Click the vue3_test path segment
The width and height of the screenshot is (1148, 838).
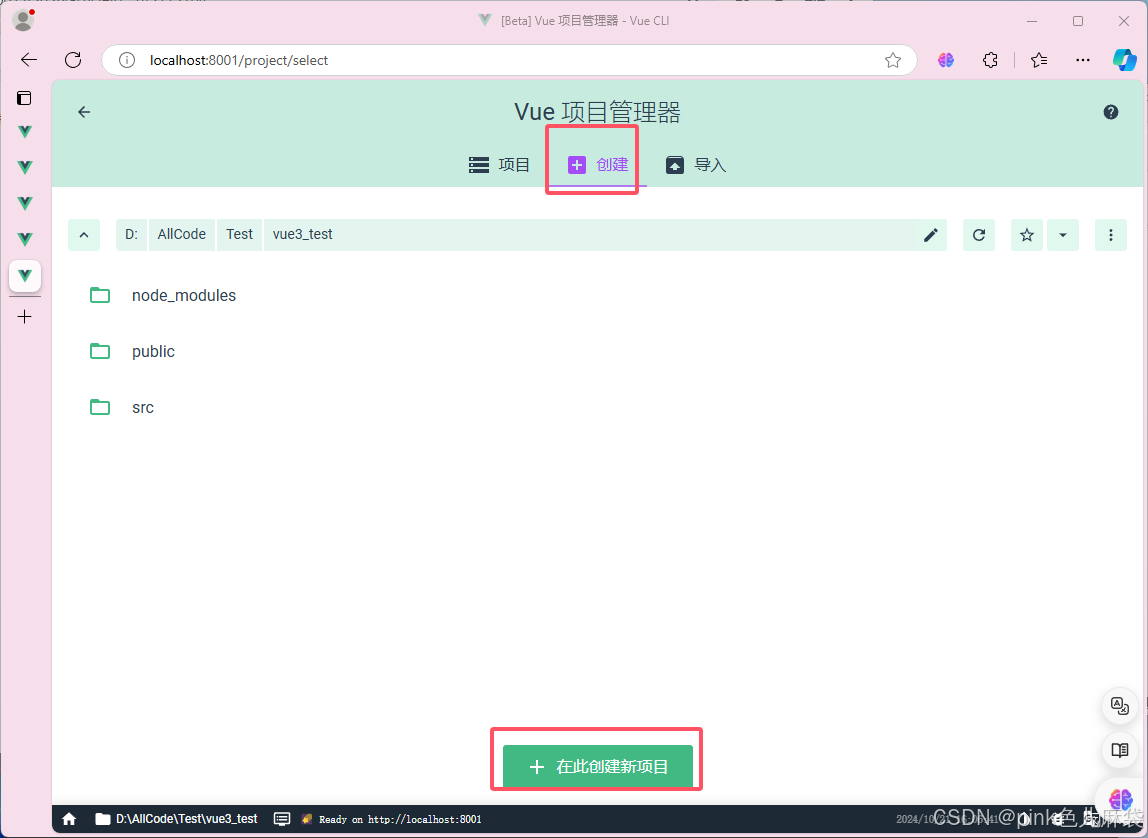[x=302, y=235]
